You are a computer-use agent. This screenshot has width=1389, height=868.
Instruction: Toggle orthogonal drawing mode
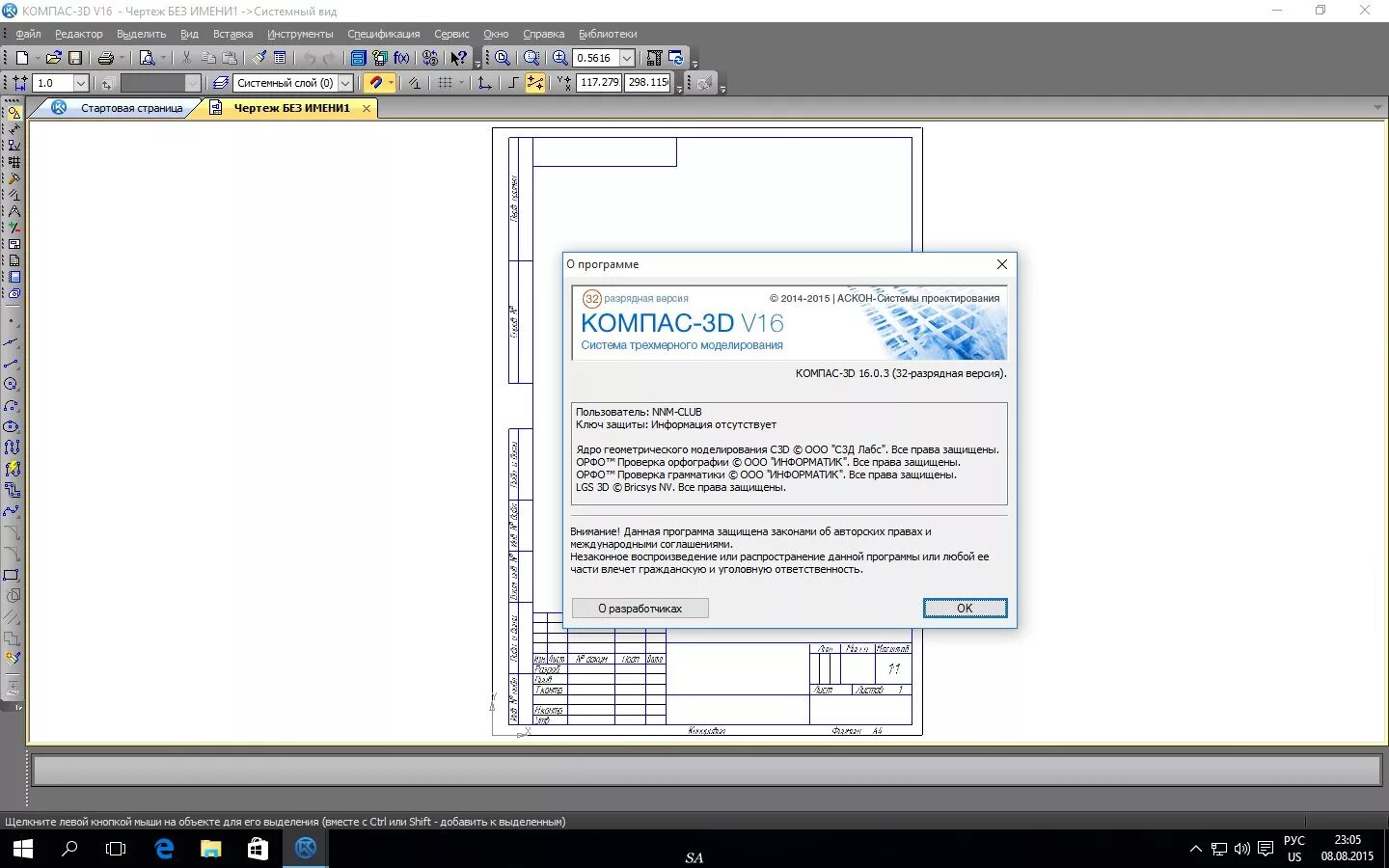[512, 83]
